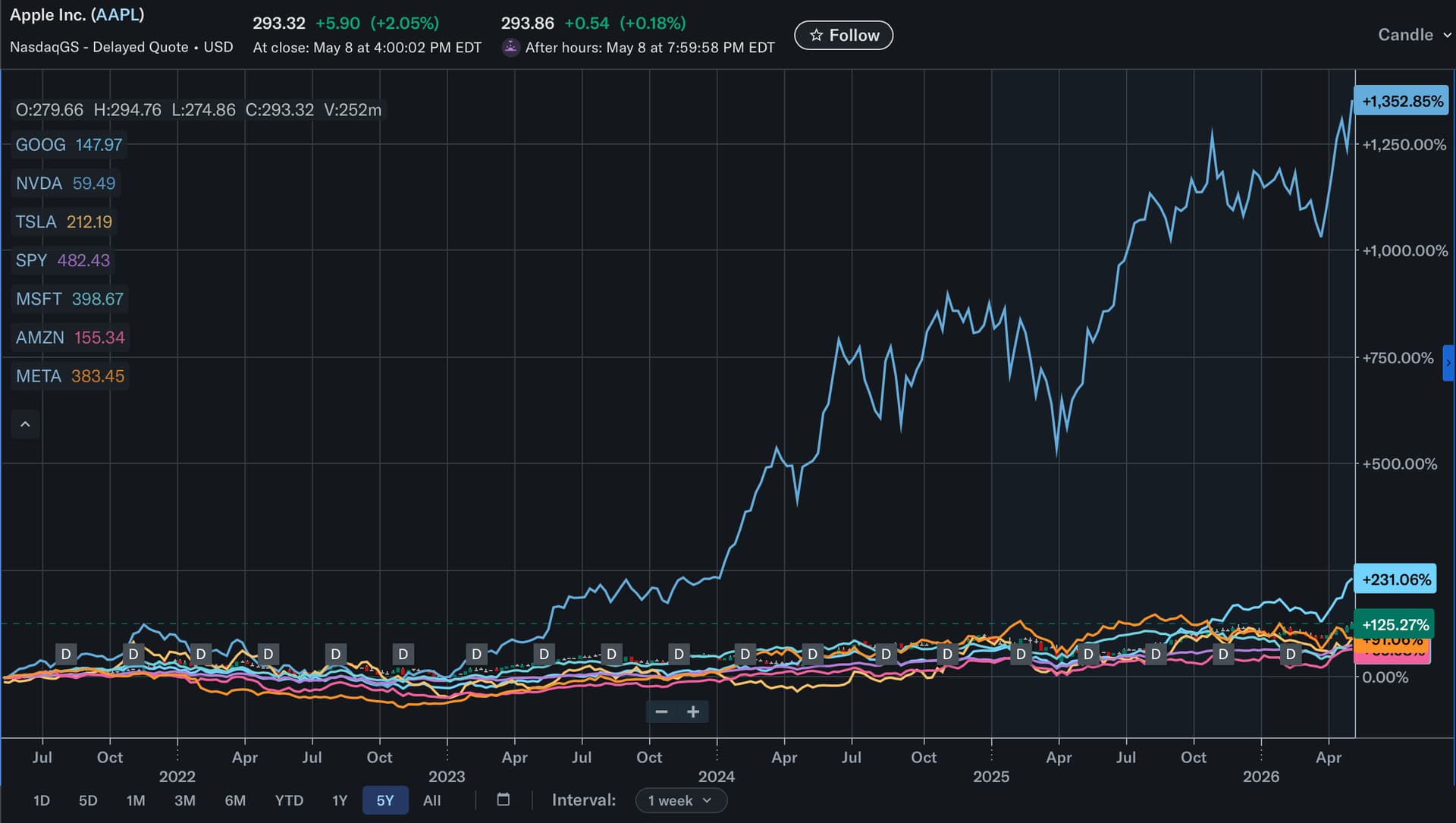This screenshot has width=1456, height=823.
Task: Click the 'C:293.32' close value
Action: [x=279, y=110]
